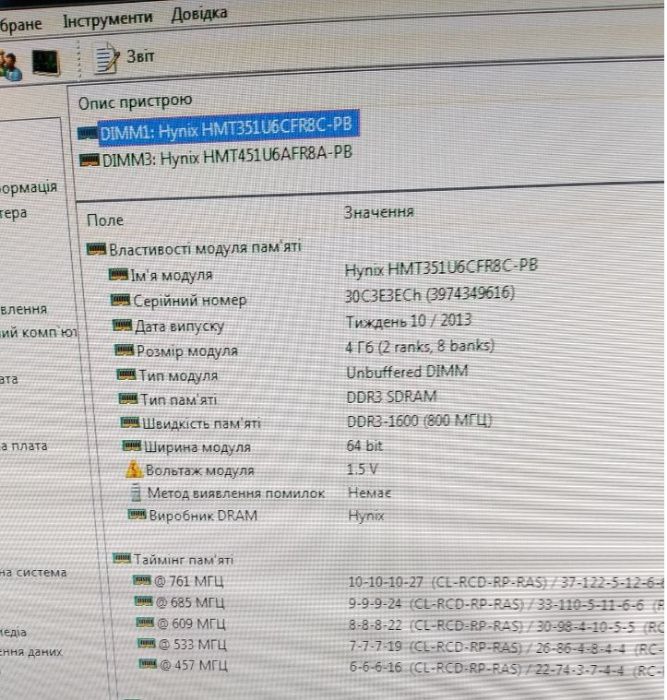Select the Таймінг пам'яті group row
The image size is (667, 700).
click(183, 559)
